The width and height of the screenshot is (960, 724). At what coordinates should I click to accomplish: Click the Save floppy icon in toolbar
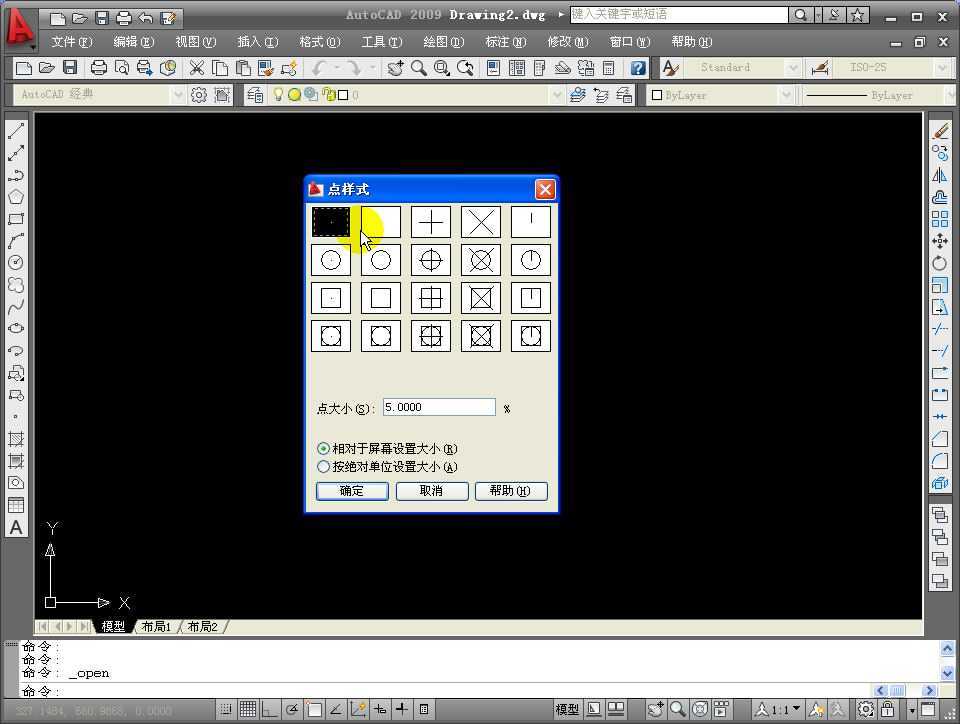[x=70, y=67]
